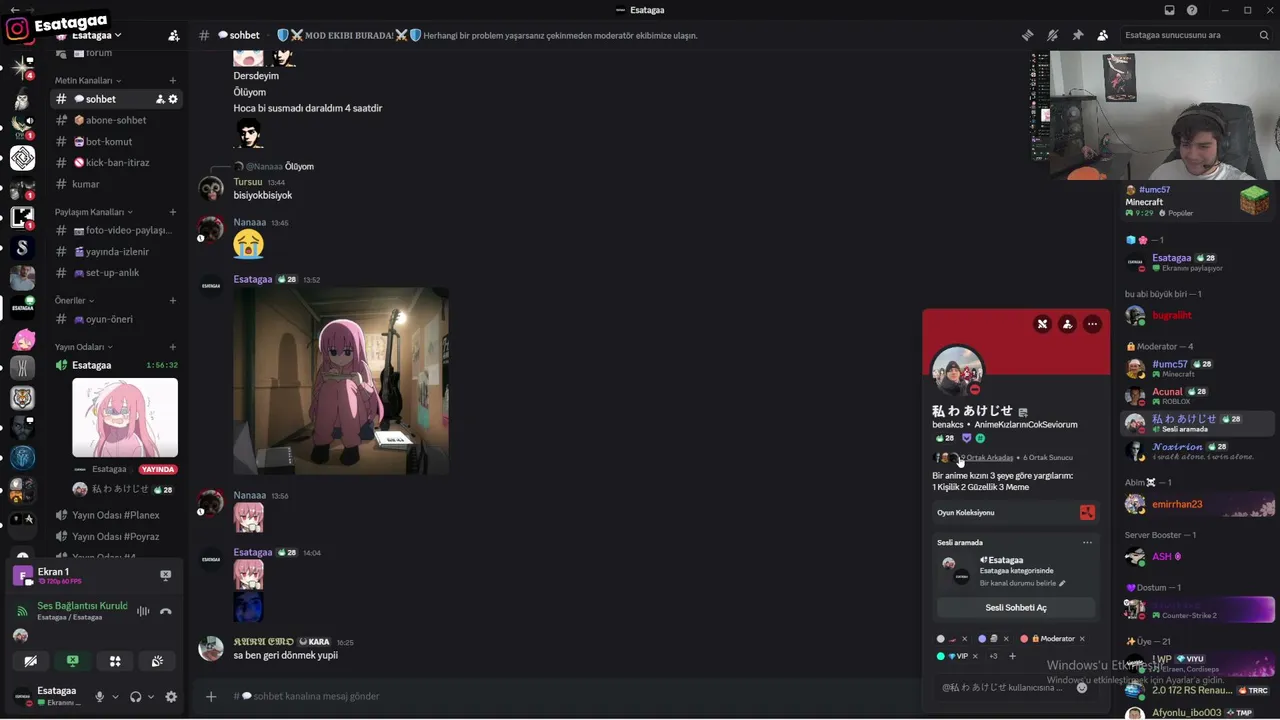The image size is (1280, 720).
Task: Click the edit pencil beside 'Bir kanal durumu belirle'
Action: [x=1062, y=583]
